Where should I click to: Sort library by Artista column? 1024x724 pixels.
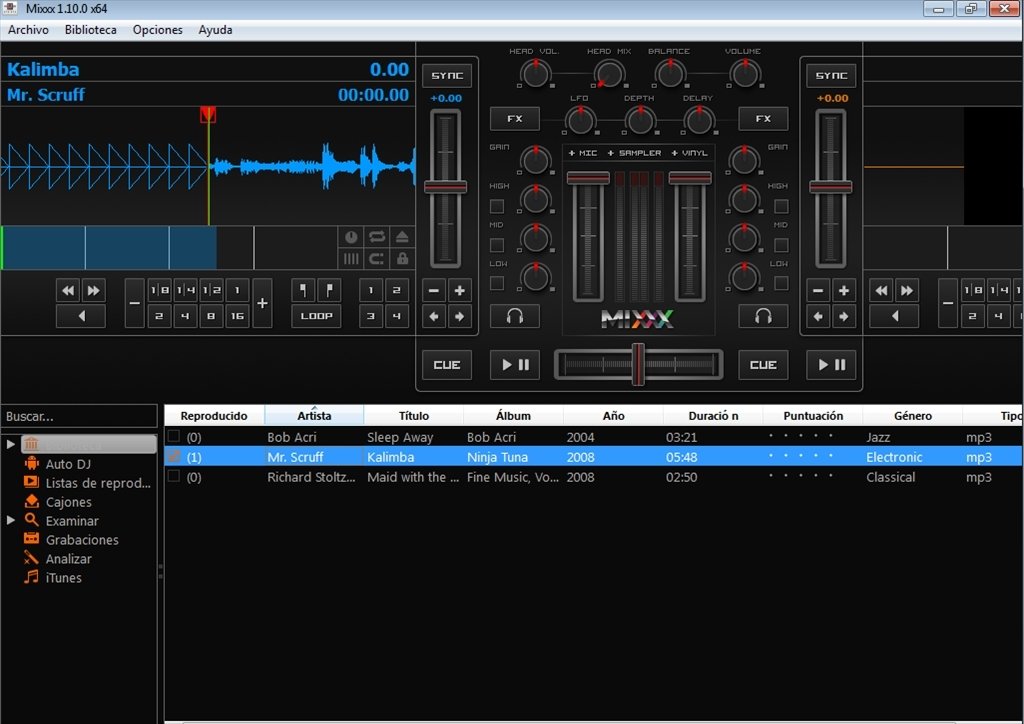point(314,416)
